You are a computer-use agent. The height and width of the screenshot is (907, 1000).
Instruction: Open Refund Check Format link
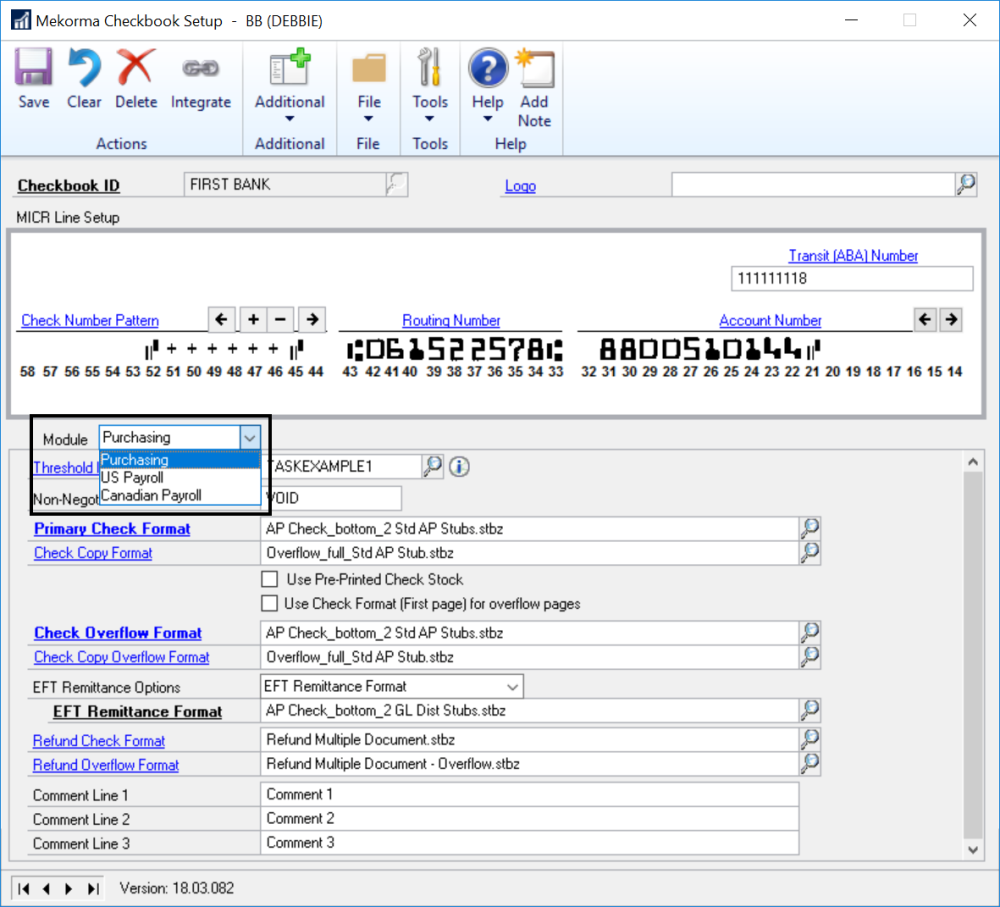click(x=99, y=741)
